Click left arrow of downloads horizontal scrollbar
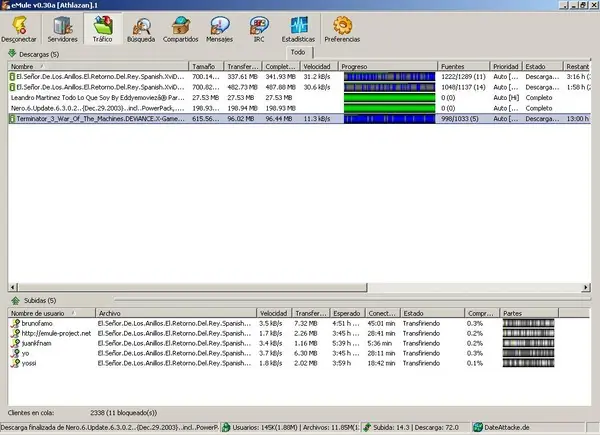Image resolution: width=600 pixels, height=435 pixels. [x=13, y=287]
